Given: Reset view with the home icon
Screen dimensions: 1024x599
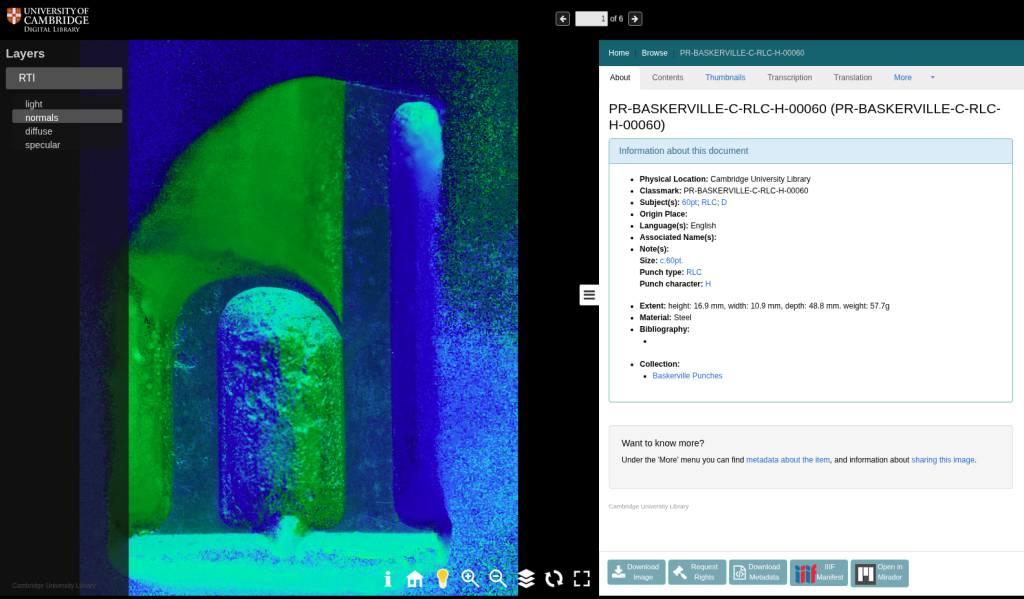Looking at the screenshot, I should point(415,579).
